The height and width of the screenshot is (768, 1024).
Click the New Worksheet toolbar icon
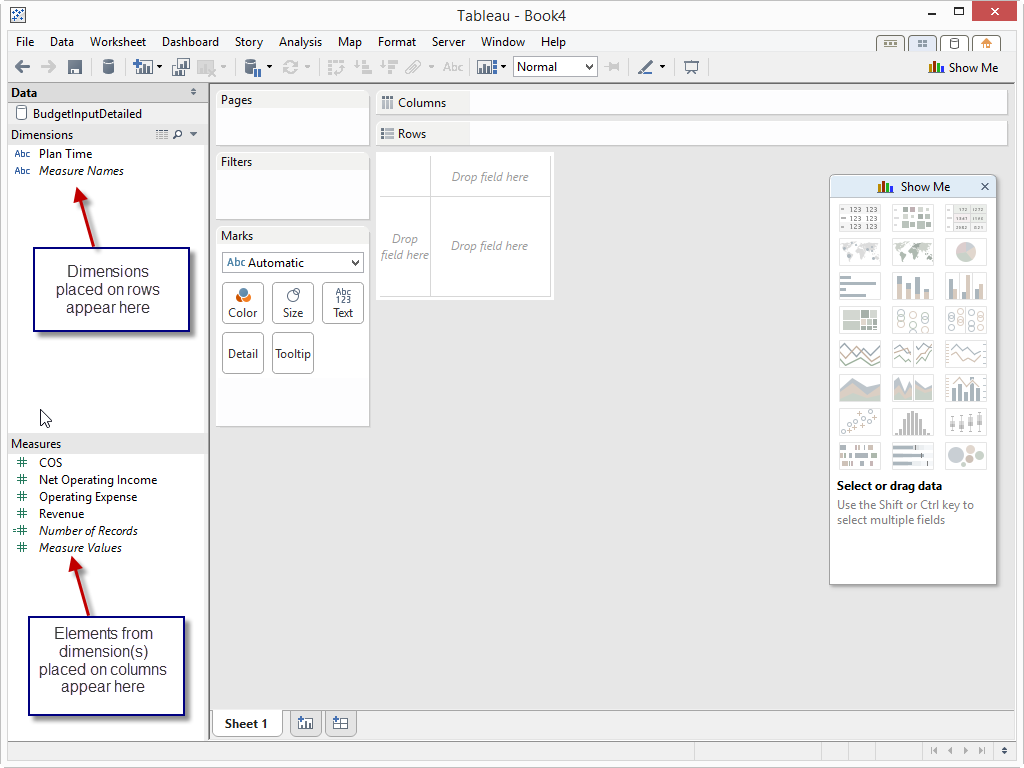[x=142, y=67]
